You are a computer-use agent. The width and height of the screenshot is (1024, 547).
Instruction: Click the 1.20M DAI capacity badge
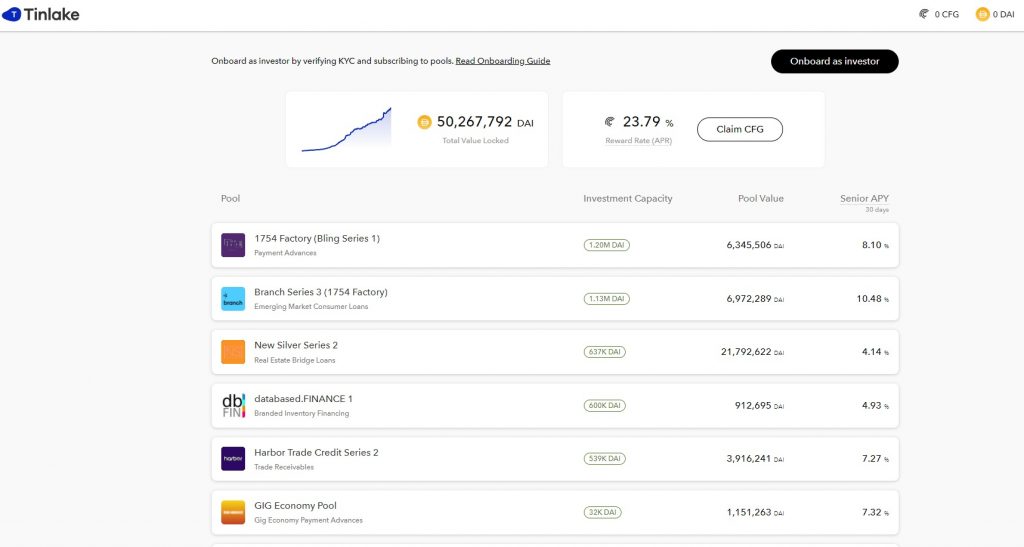(x=606, y=245)
